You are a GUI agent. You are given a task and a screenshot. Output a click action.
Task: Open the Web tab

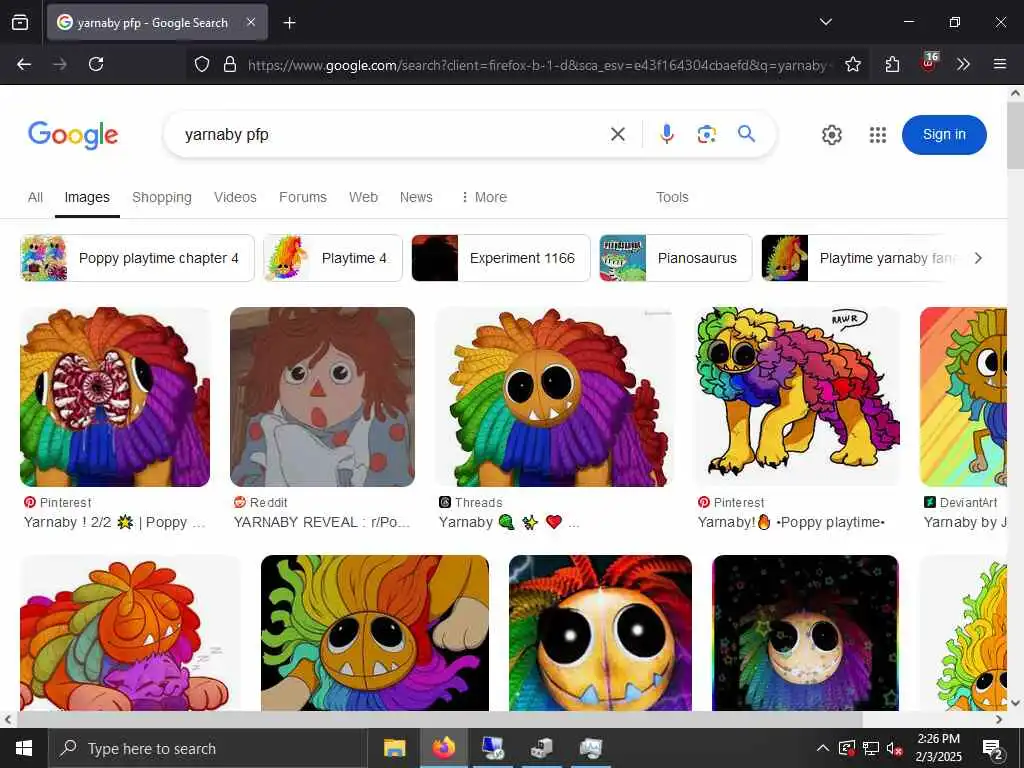click(x=363, y=197)
